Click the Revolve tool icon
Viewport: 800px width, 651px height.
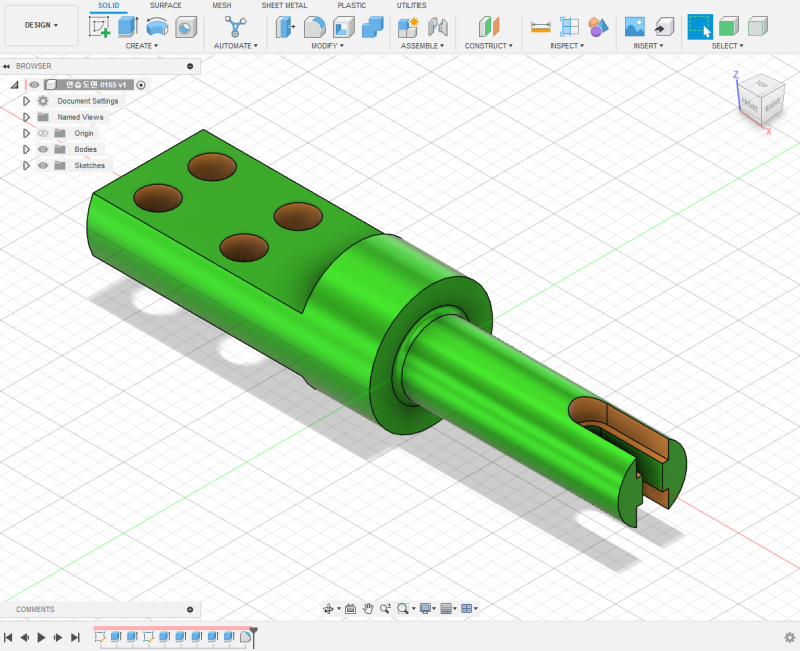click(x=157, y=27)
